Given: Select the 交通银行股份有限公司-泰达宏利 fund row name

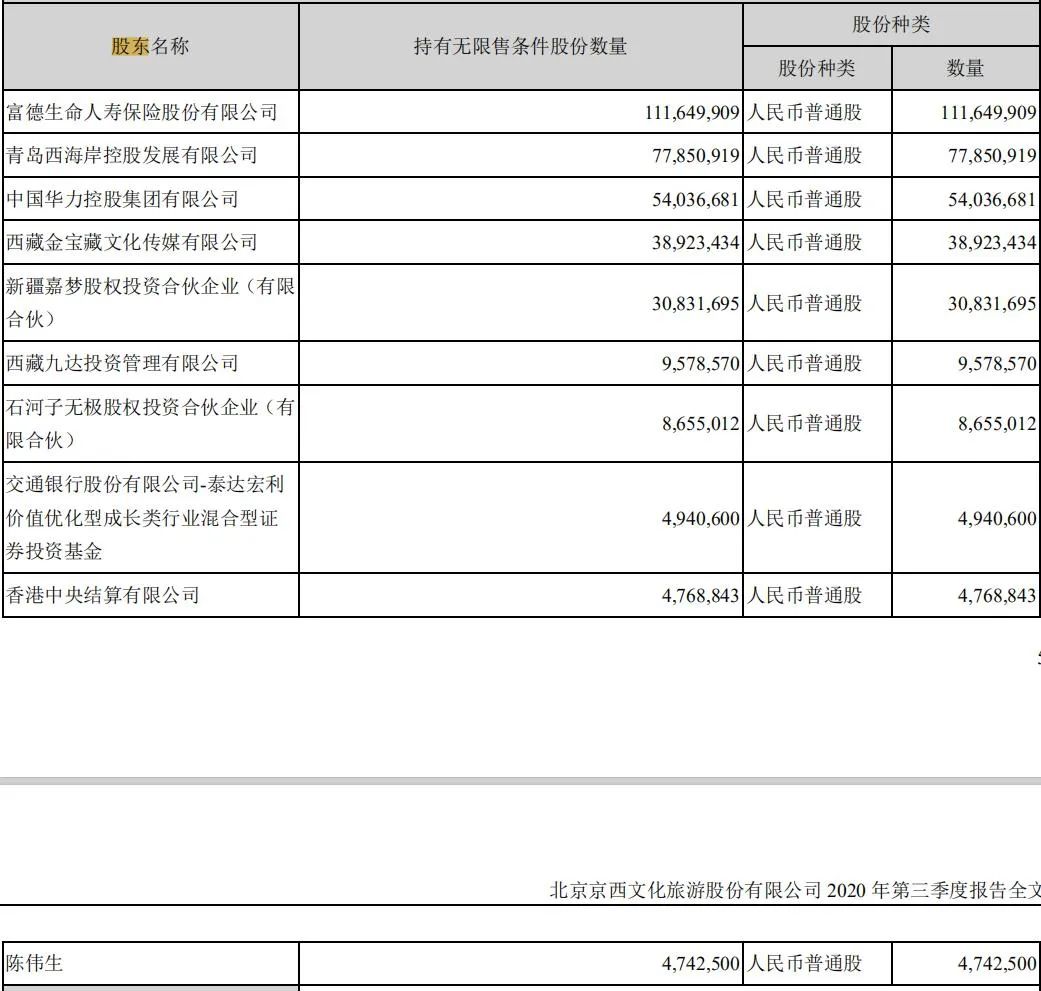Looking at the screenshot, I should pyautogui.click(x=145, y=518).
